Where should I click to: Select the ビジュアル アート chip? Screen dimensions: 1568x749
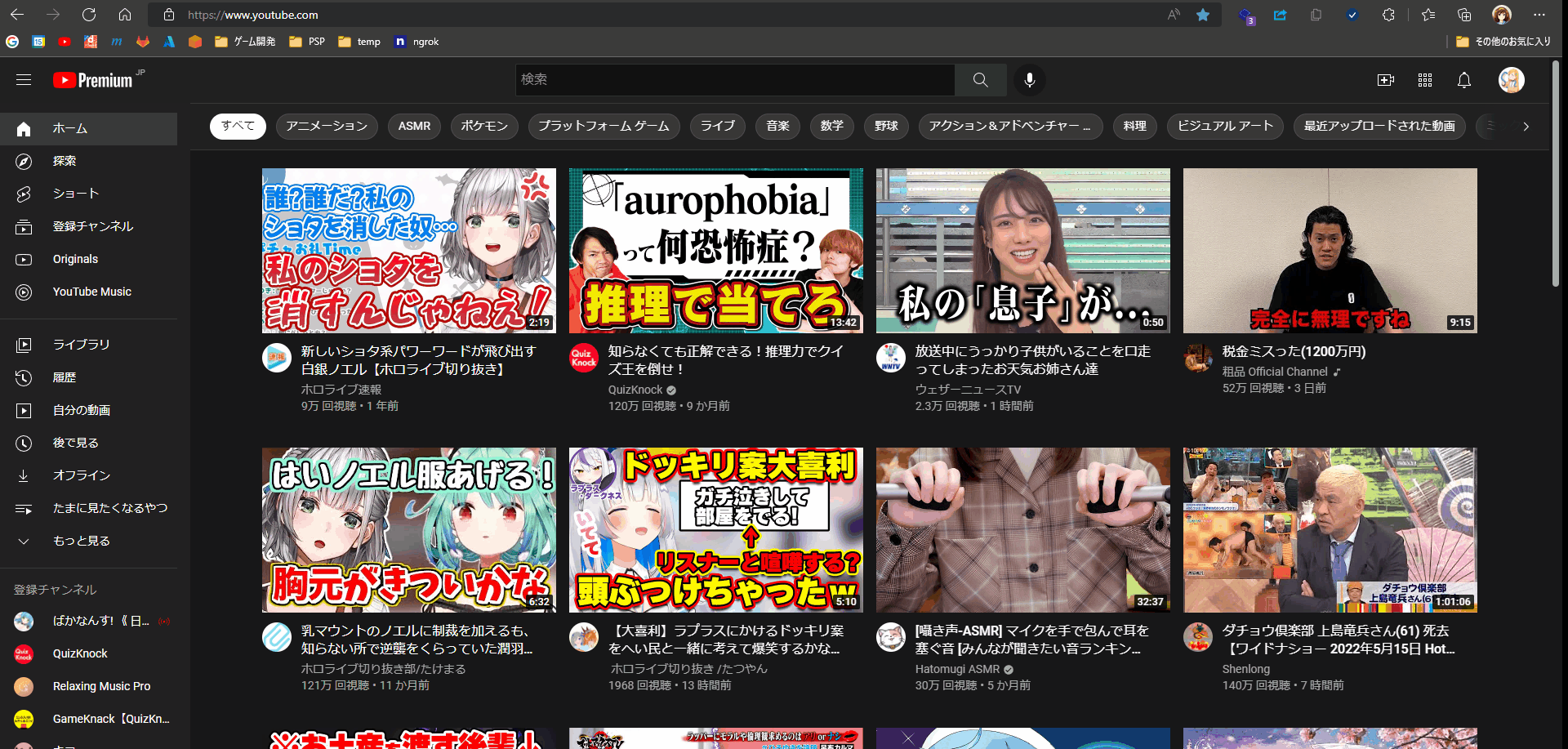[x=1225, y=127]
